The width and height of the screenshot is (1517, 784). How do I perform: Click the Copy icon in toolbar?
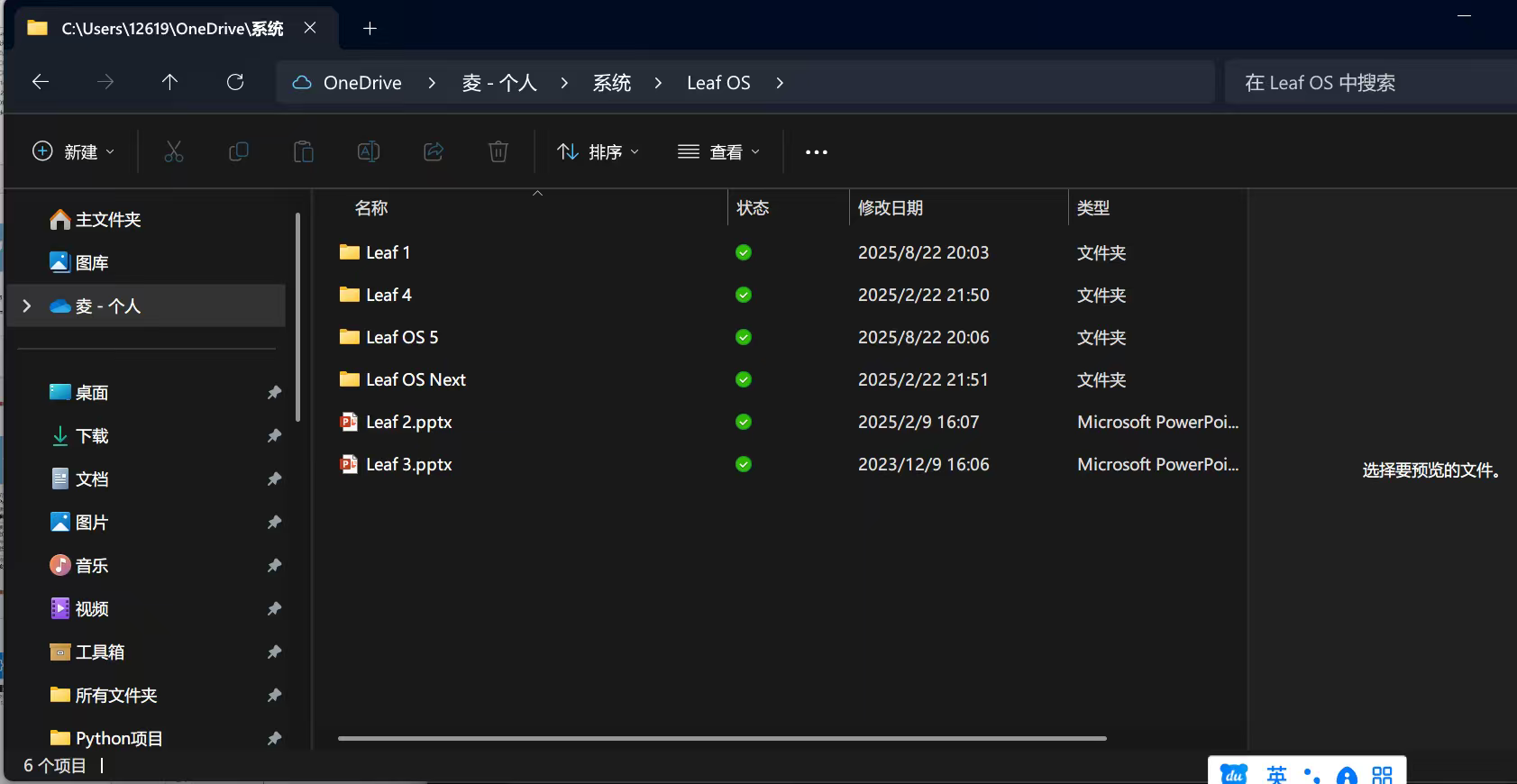239,151
